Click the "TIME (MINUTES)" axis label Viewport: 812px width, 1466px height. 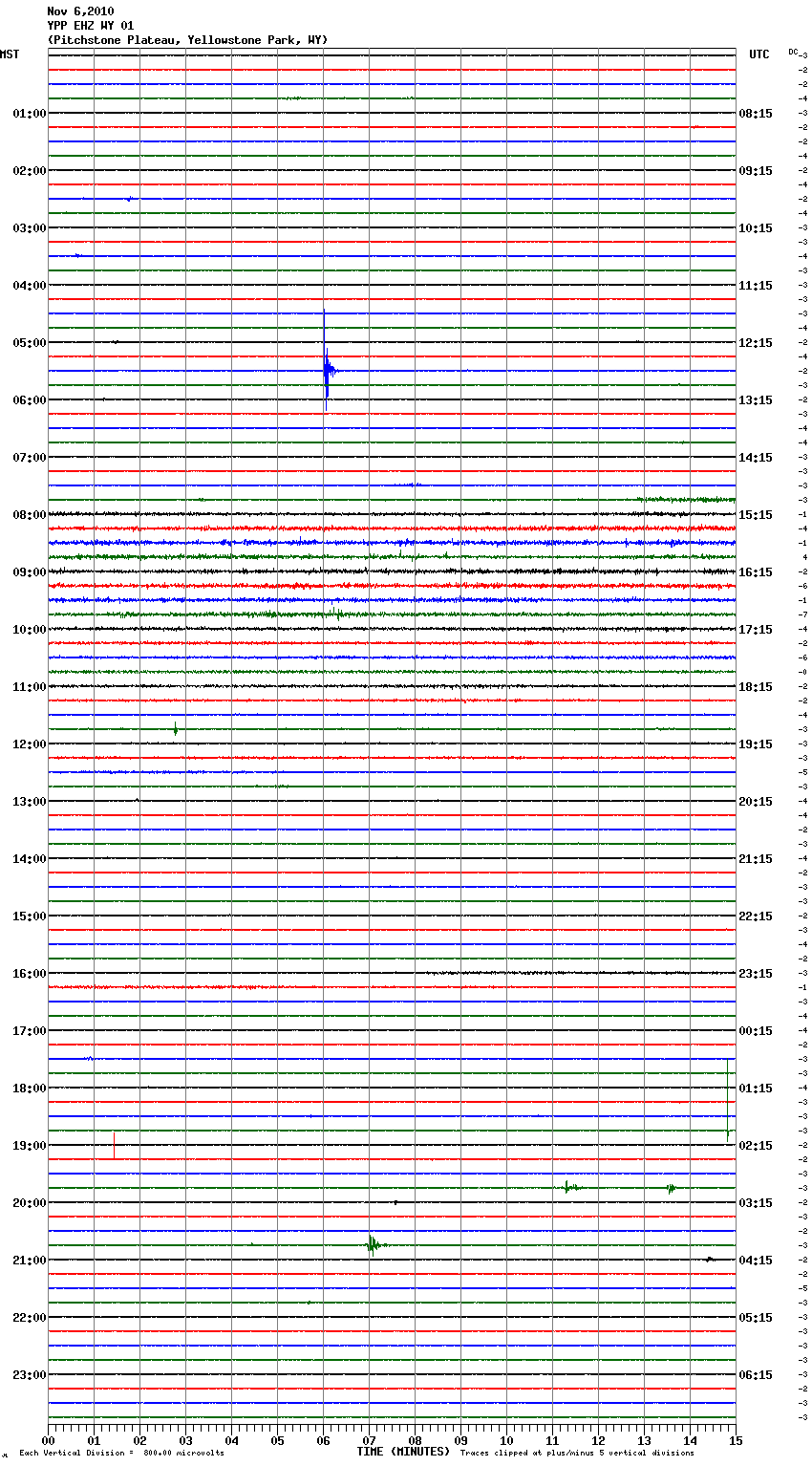point(403,1452)
